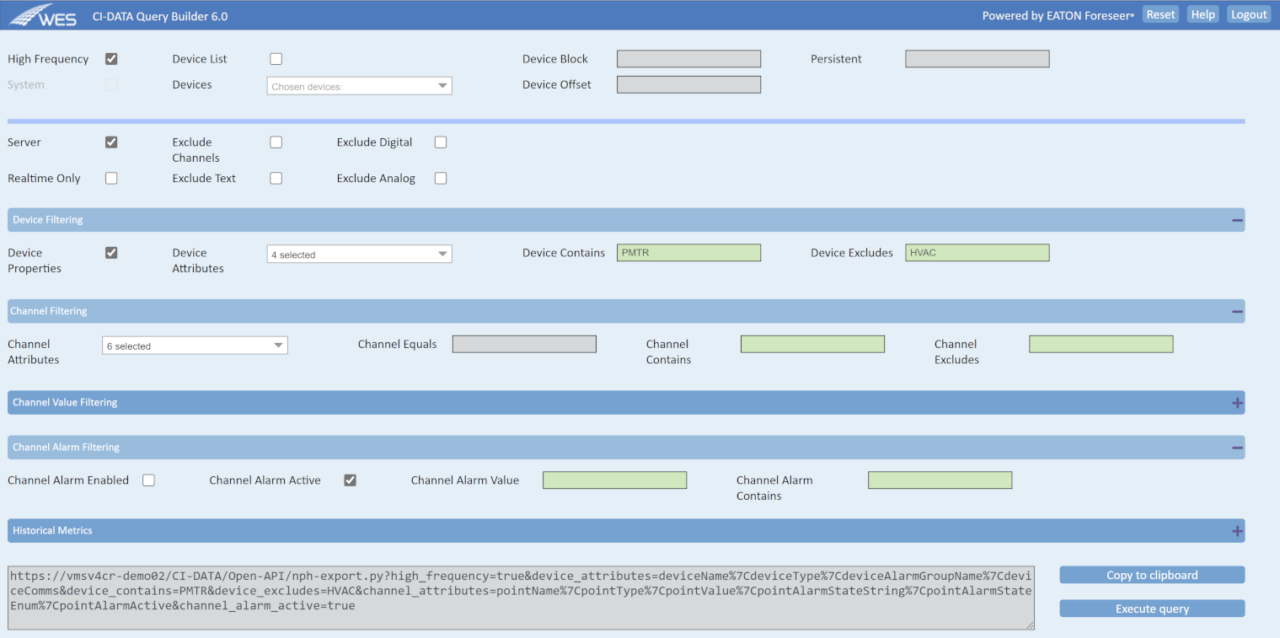1280x638 pixels.
Task: Click the Copy to clipboard button
Action: [1151, 575]
